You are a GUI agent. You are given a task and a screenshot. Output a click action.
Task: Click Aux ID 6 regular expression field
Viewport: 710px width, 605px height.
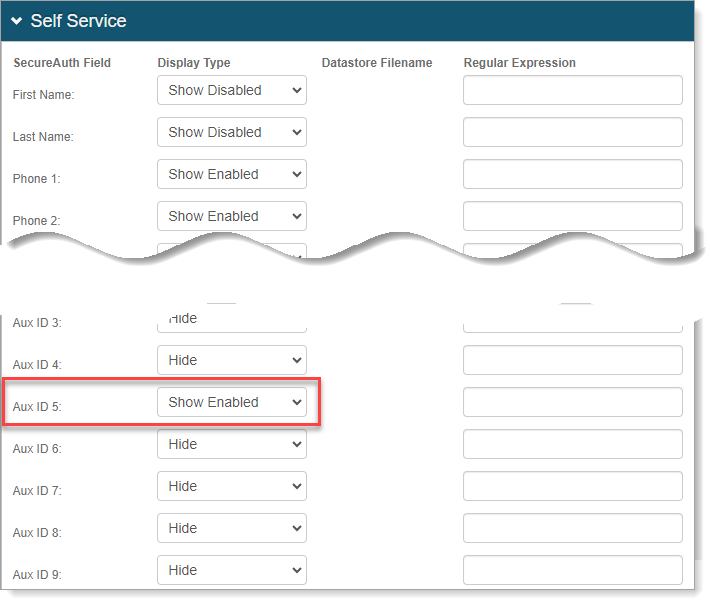[x=572, y=444]
